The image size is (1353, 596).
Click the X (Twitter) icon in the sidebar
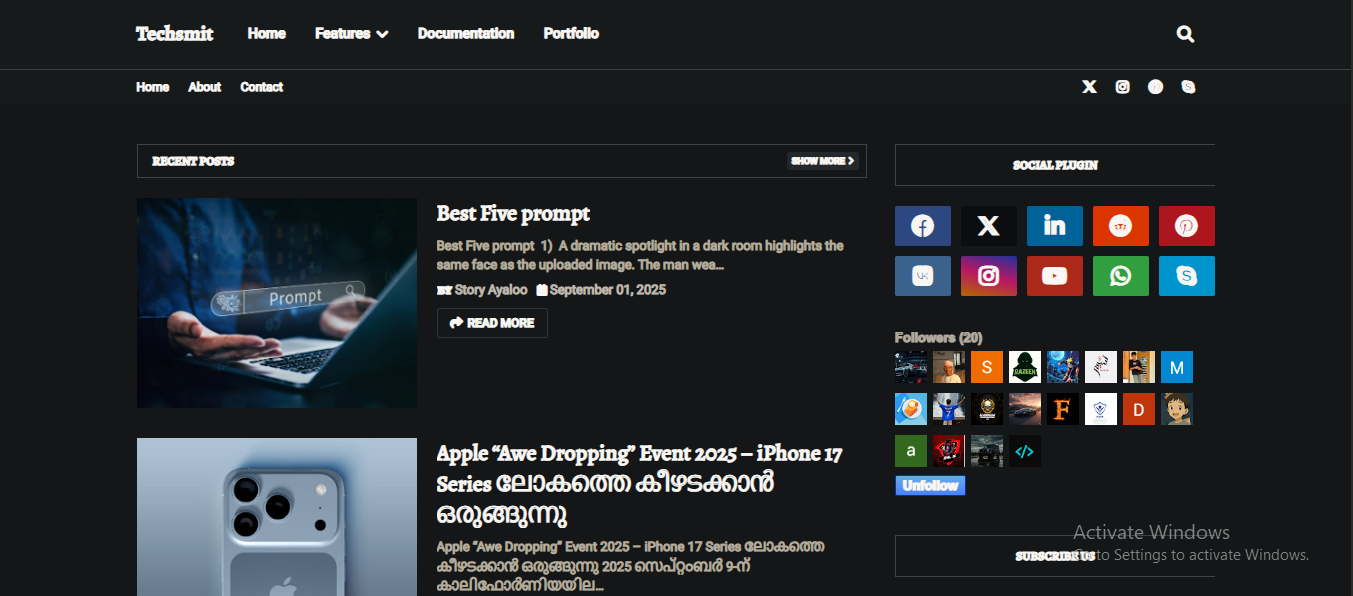(x=989, y=226)
